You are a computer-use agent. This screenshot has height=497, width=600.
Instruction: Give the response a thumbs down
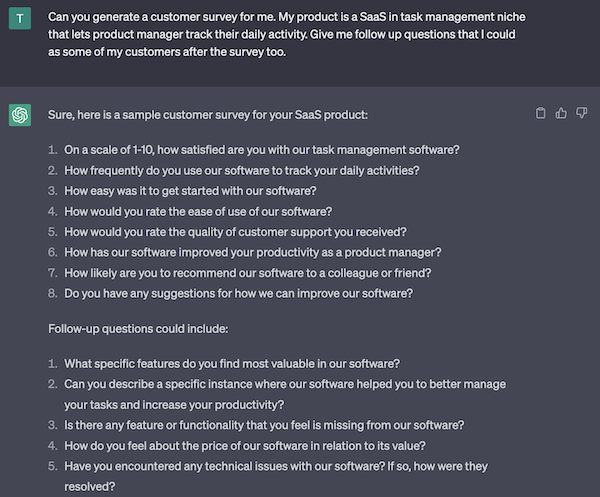(581, 113)
